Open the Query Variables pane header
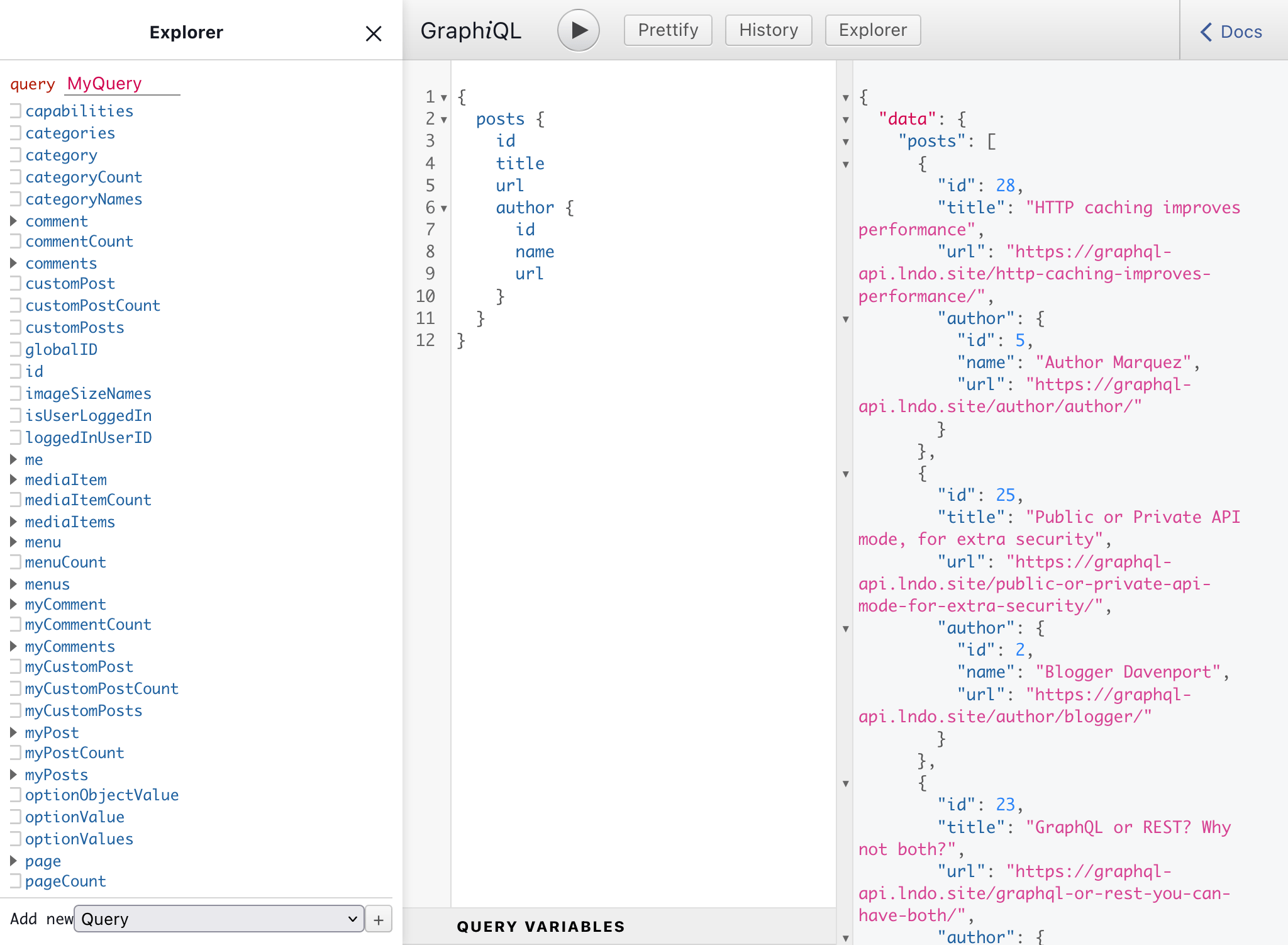Screen dimensions: 1288x945 click(x=541, y=926)
